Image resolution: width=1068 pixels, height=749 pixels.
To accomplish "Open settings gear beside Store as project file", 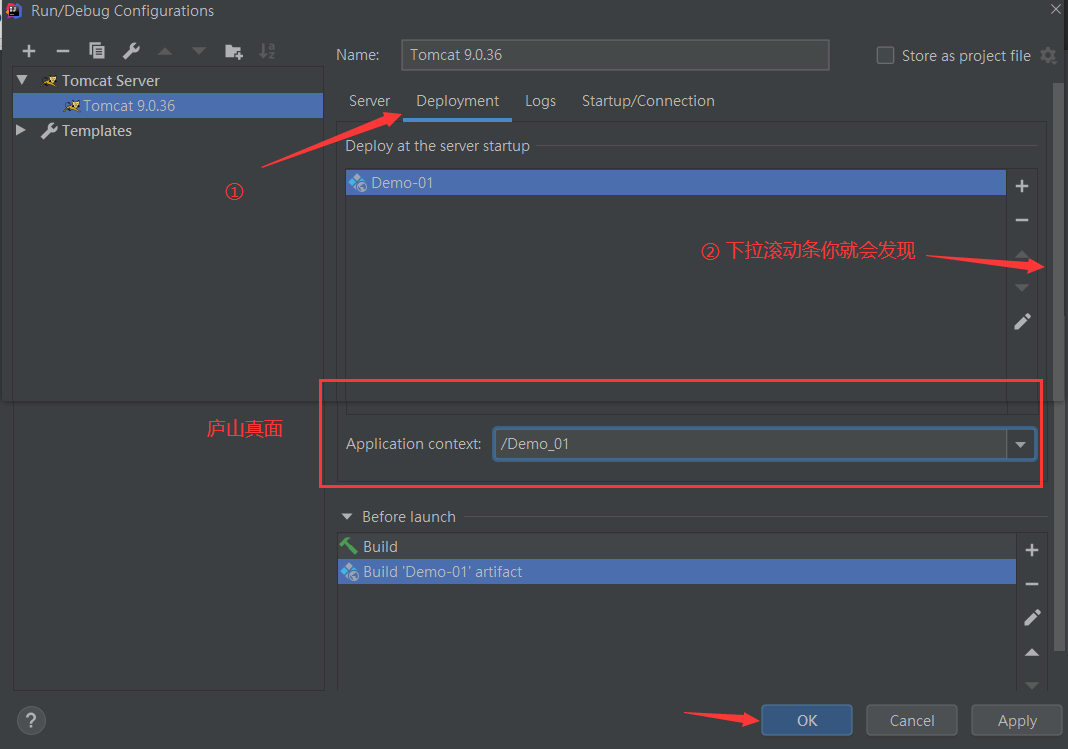I will tap(1048, 56).
